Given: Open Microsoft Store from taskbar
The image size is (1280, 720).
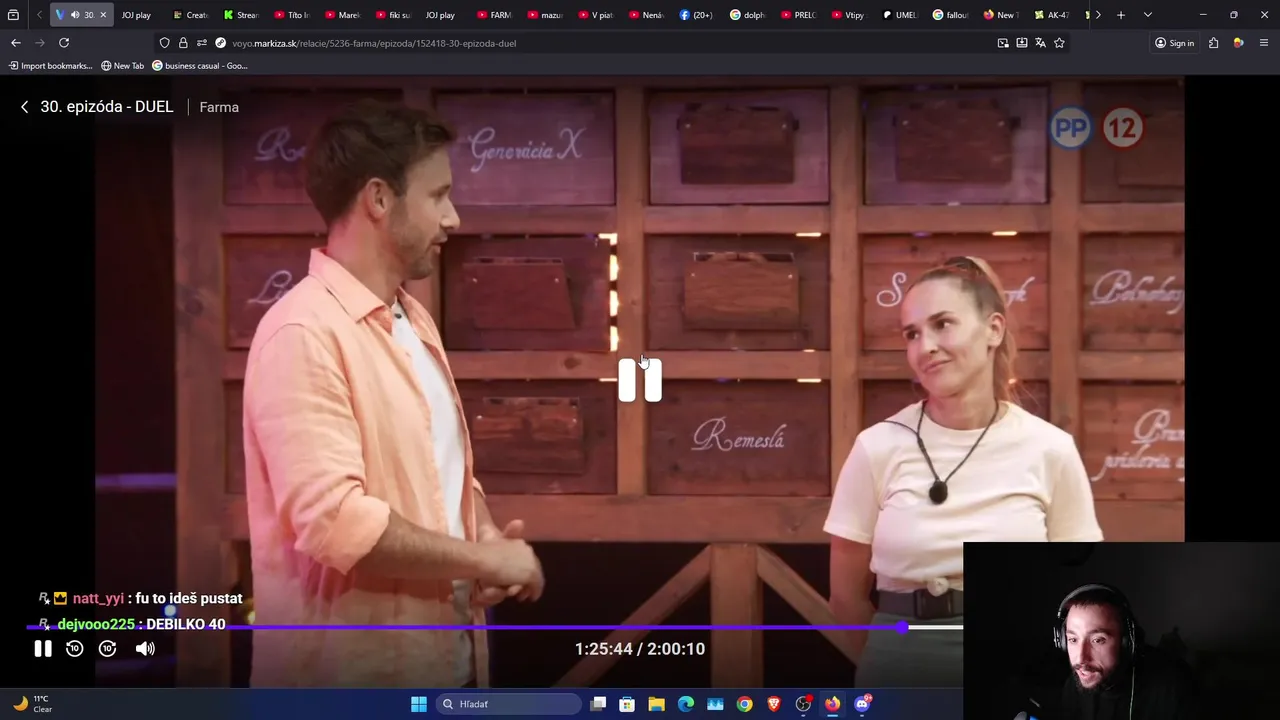Looking at the screenshot, I should tap(627, 704).
